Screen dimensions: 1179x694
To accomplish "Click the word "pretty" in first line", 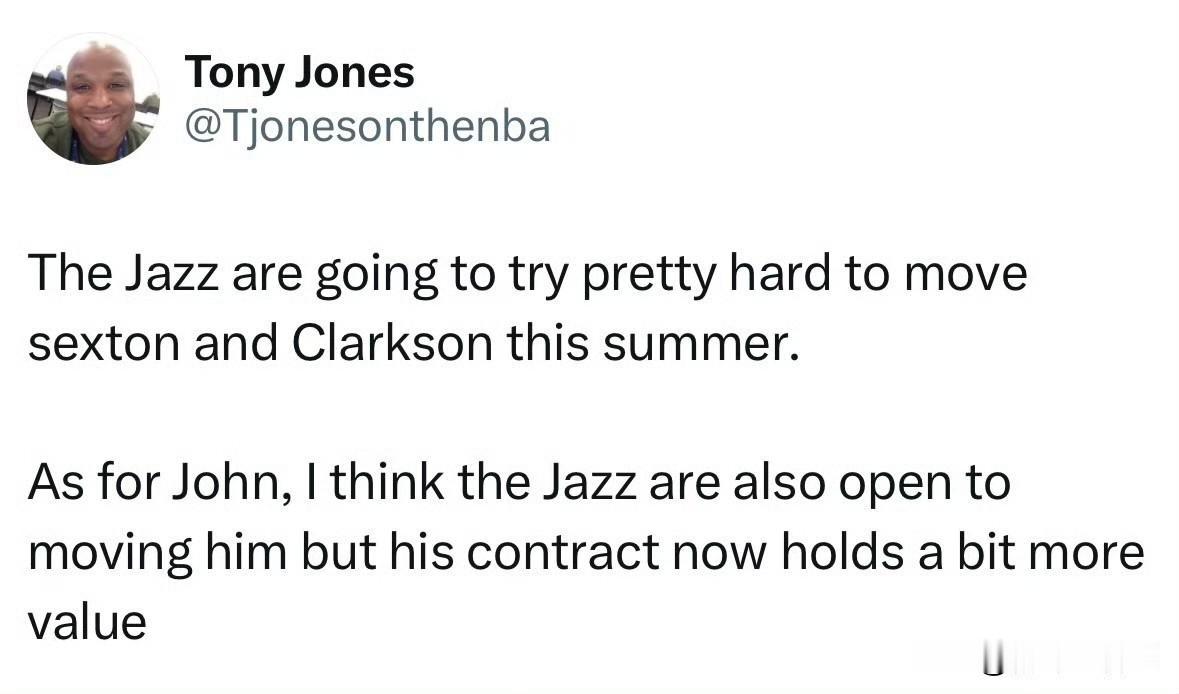I will [650, 275].
